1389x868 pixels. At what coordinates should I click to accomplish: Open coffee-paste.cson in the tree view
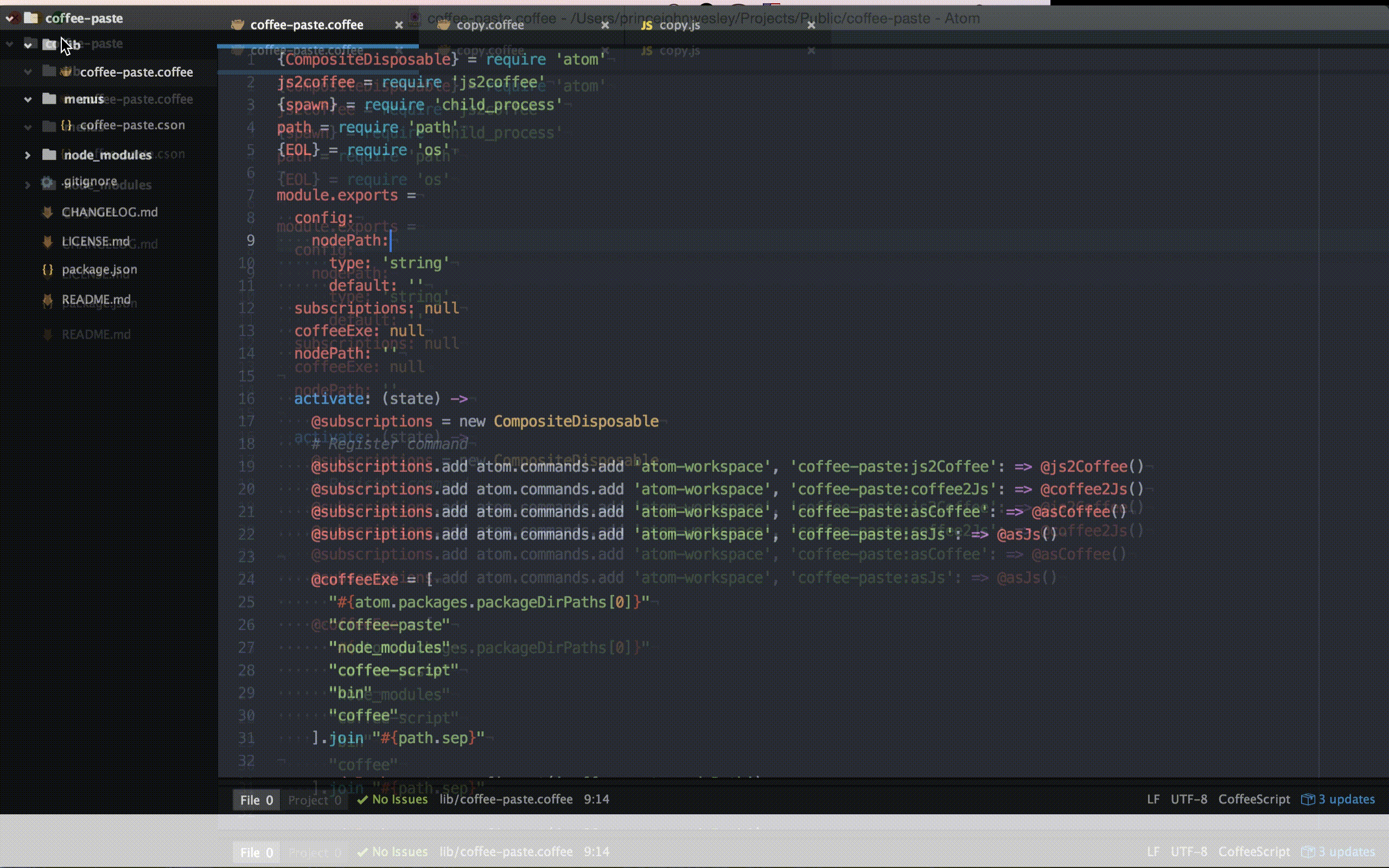132,125
